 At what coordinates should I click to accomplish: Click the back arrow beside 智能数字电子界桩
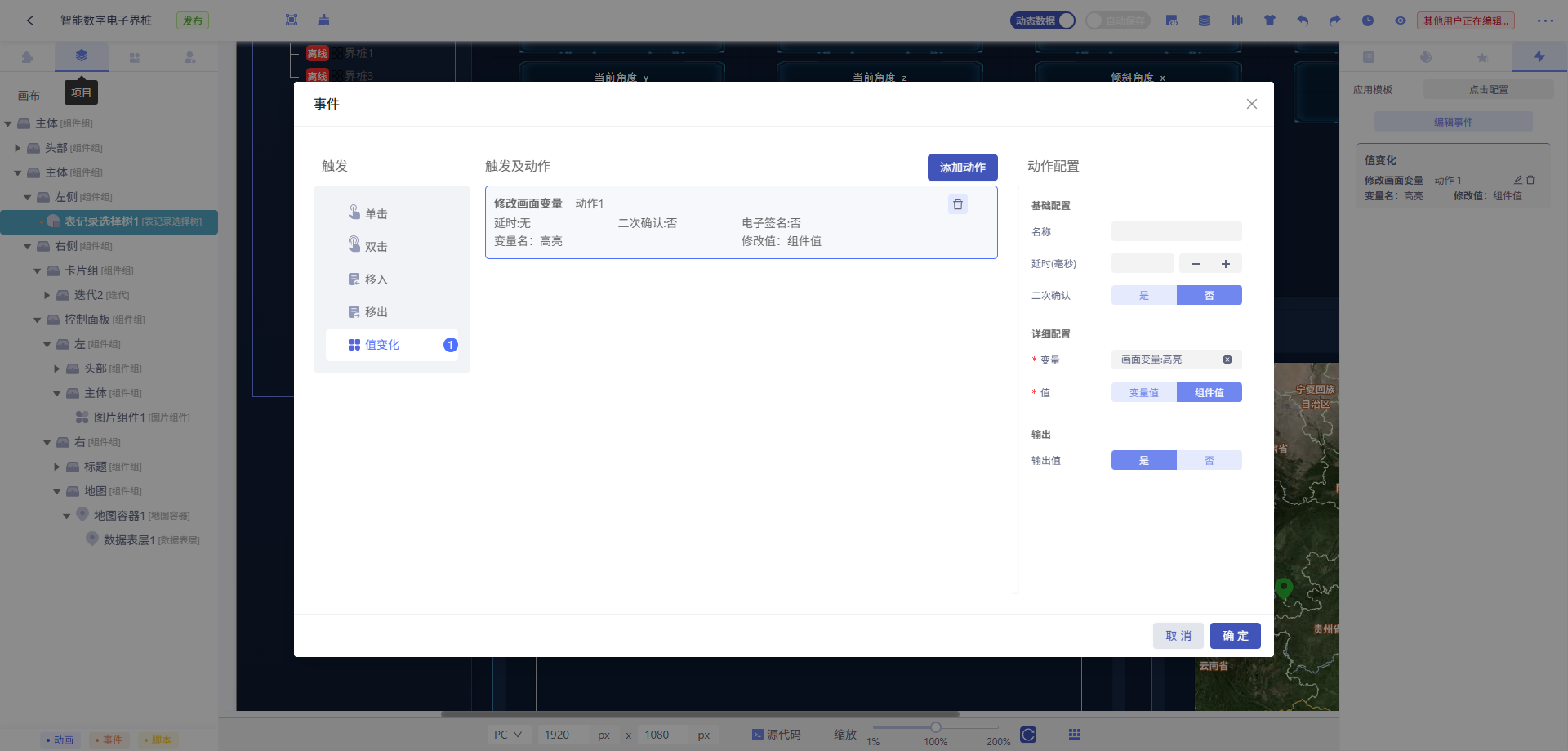pyautogui.click(x=30, y=20)
